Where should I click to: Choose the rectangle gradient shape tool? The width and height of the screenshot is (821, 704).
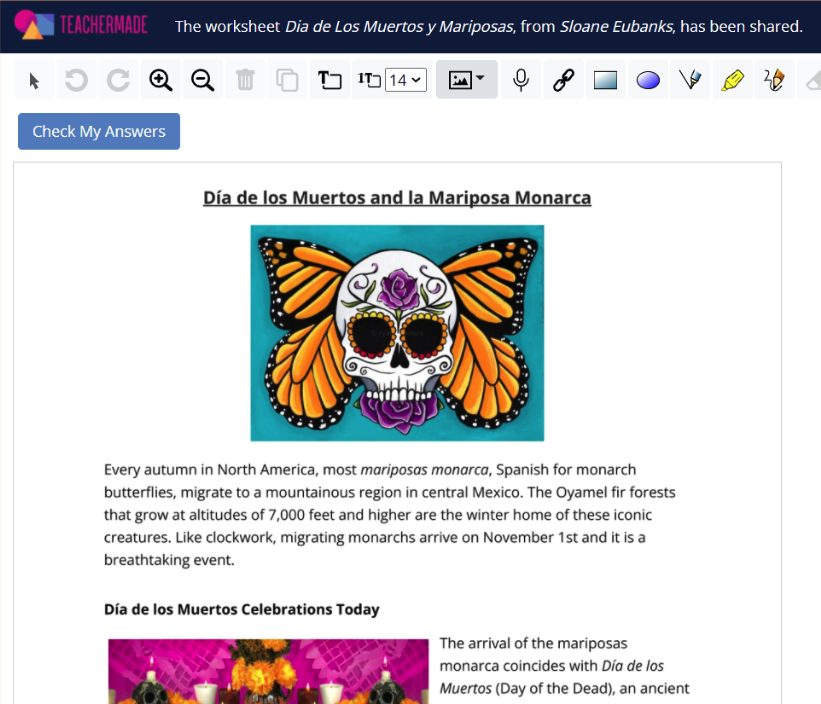pyautogui.click(x=605, y=79)
